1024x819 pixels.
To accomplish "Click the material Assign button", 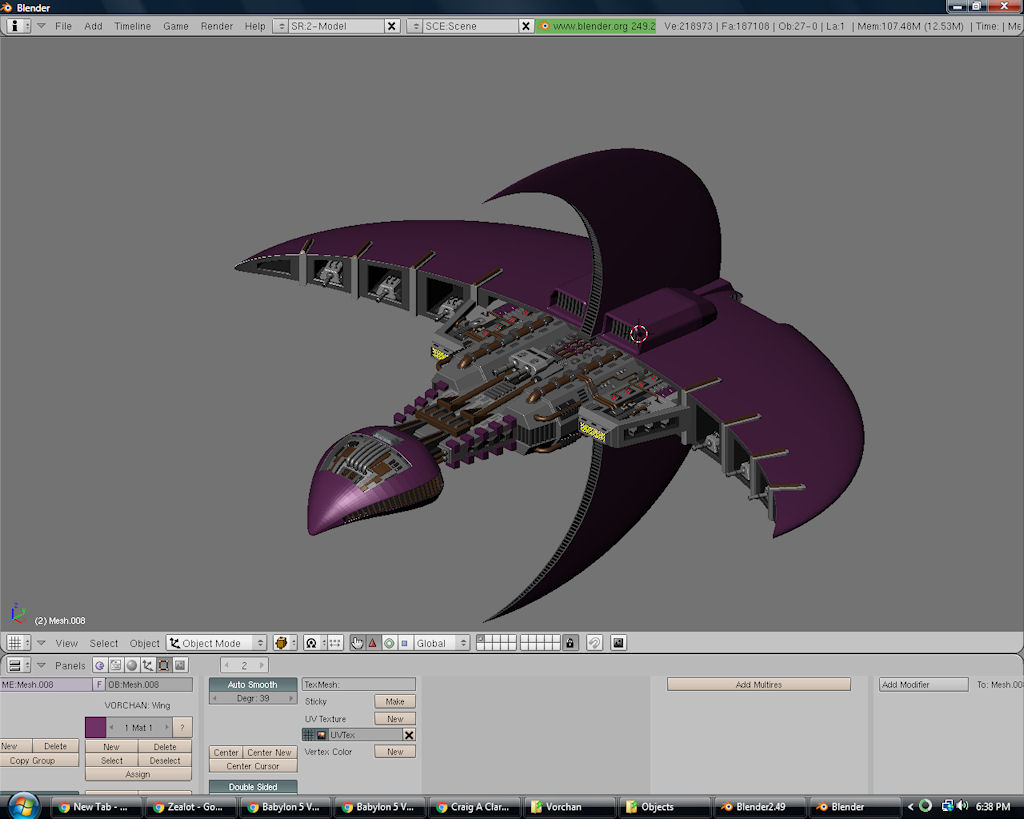I will pyautogui.click(x=138, y=774).
